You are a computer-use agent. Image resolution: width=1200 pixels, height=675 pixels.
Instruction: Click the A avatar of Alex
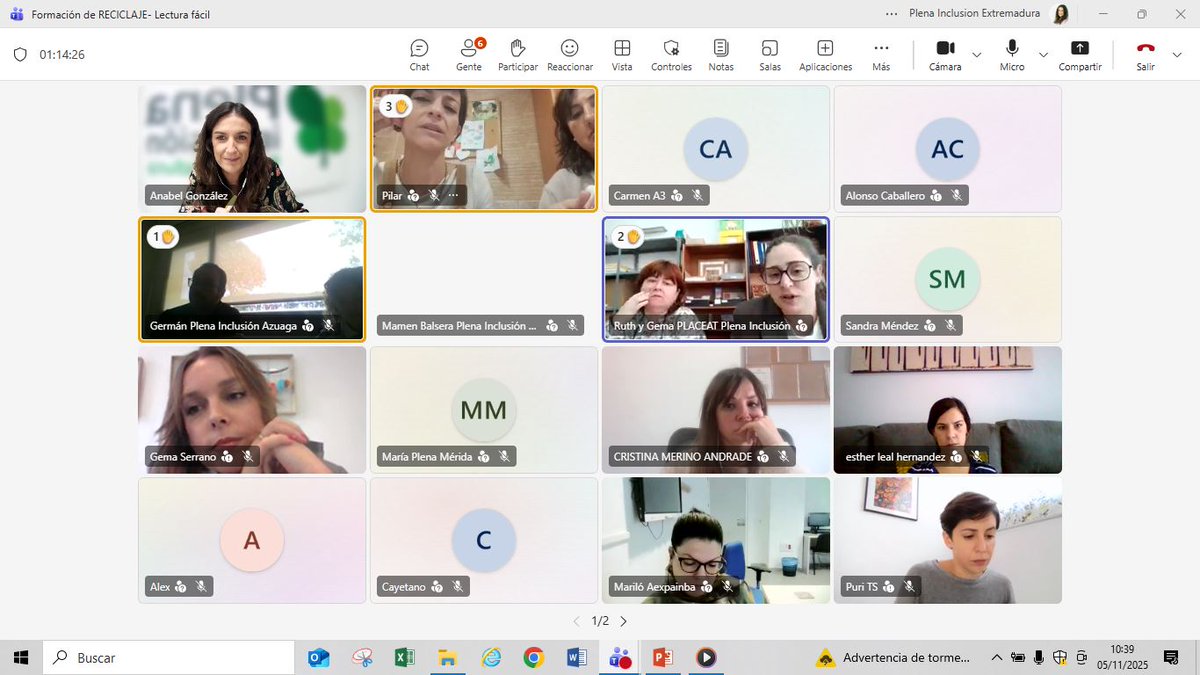pyautogui.click(x=252, y=540)
